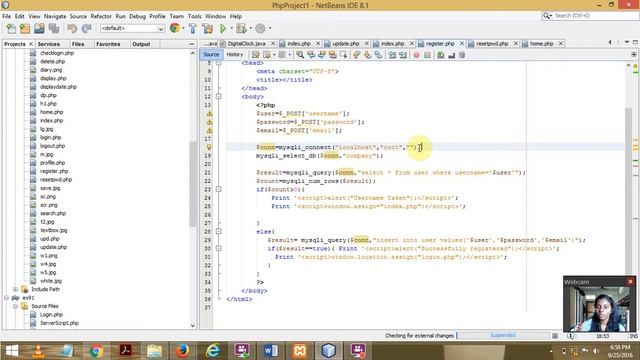
Task: Open the Refactor menu
Action: coord(101,16)
